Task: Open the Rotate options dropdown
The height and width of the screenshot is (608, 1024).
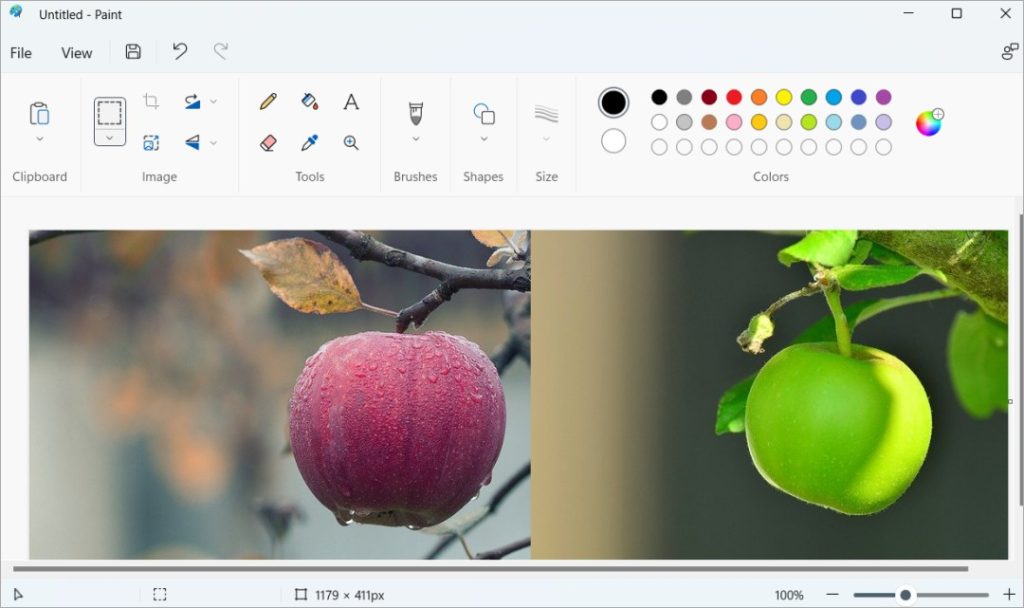Action: [x=214, y=102]
